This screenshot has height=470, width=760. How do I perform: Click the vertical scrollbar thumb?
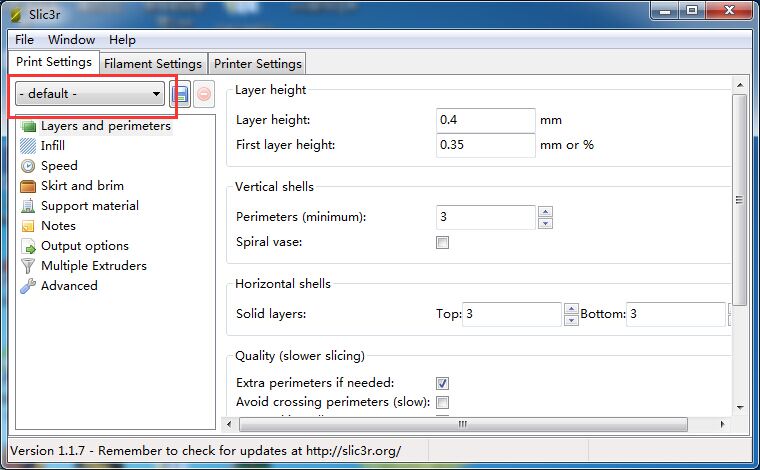click(x=739, y=200)
